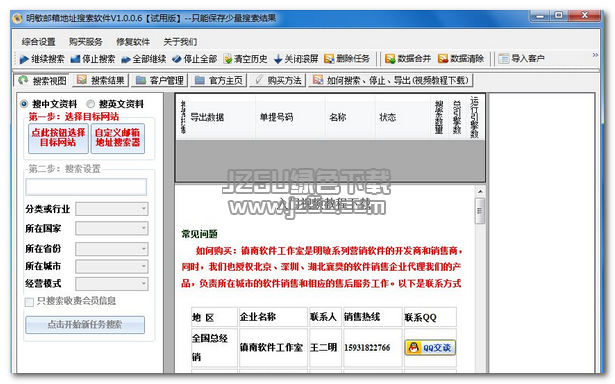
Task: Click the 数据合并 toolbar icon
Action: 390,59
